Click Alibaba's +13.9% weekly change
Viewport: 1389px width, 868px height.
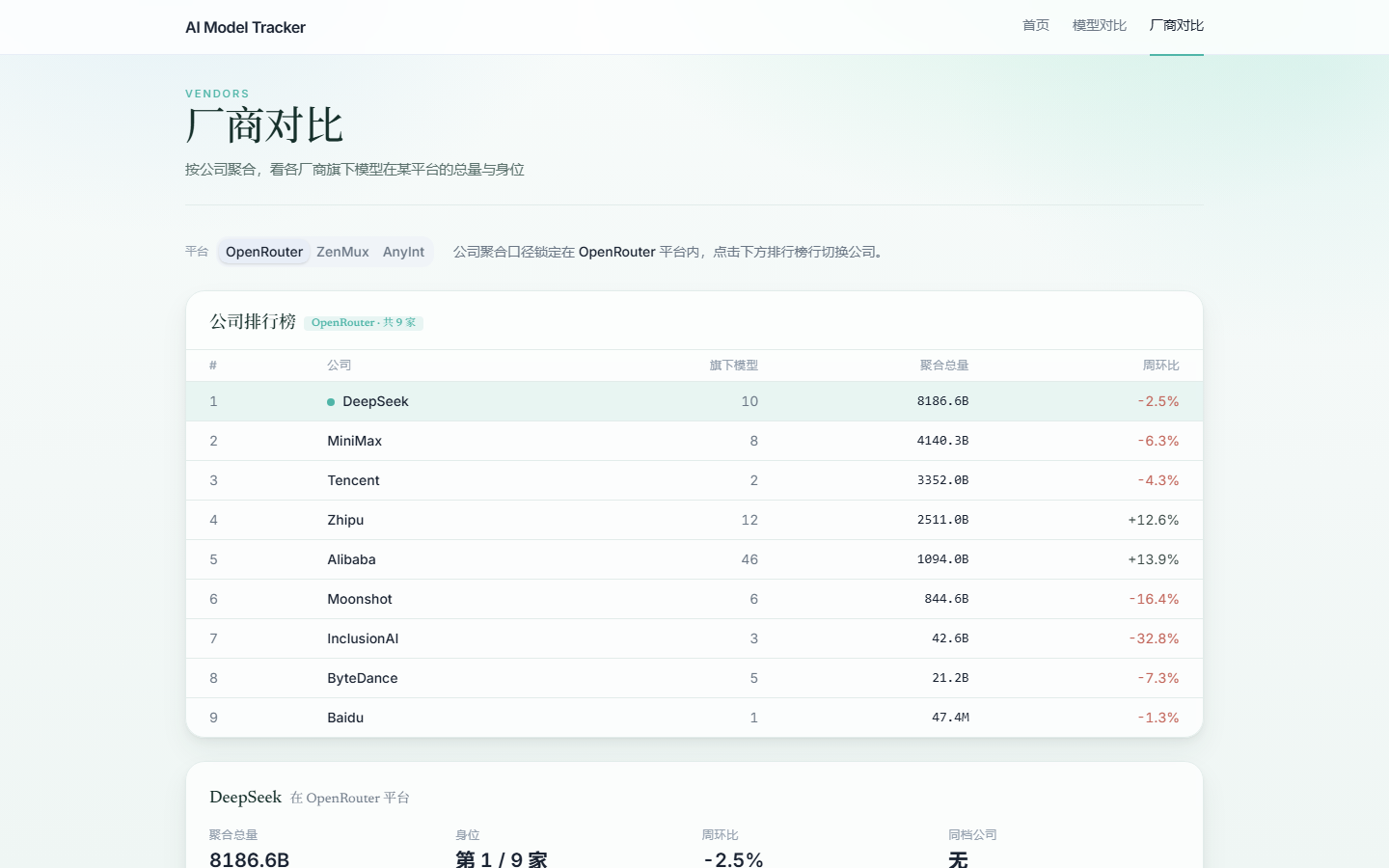tap(1154, 559)
